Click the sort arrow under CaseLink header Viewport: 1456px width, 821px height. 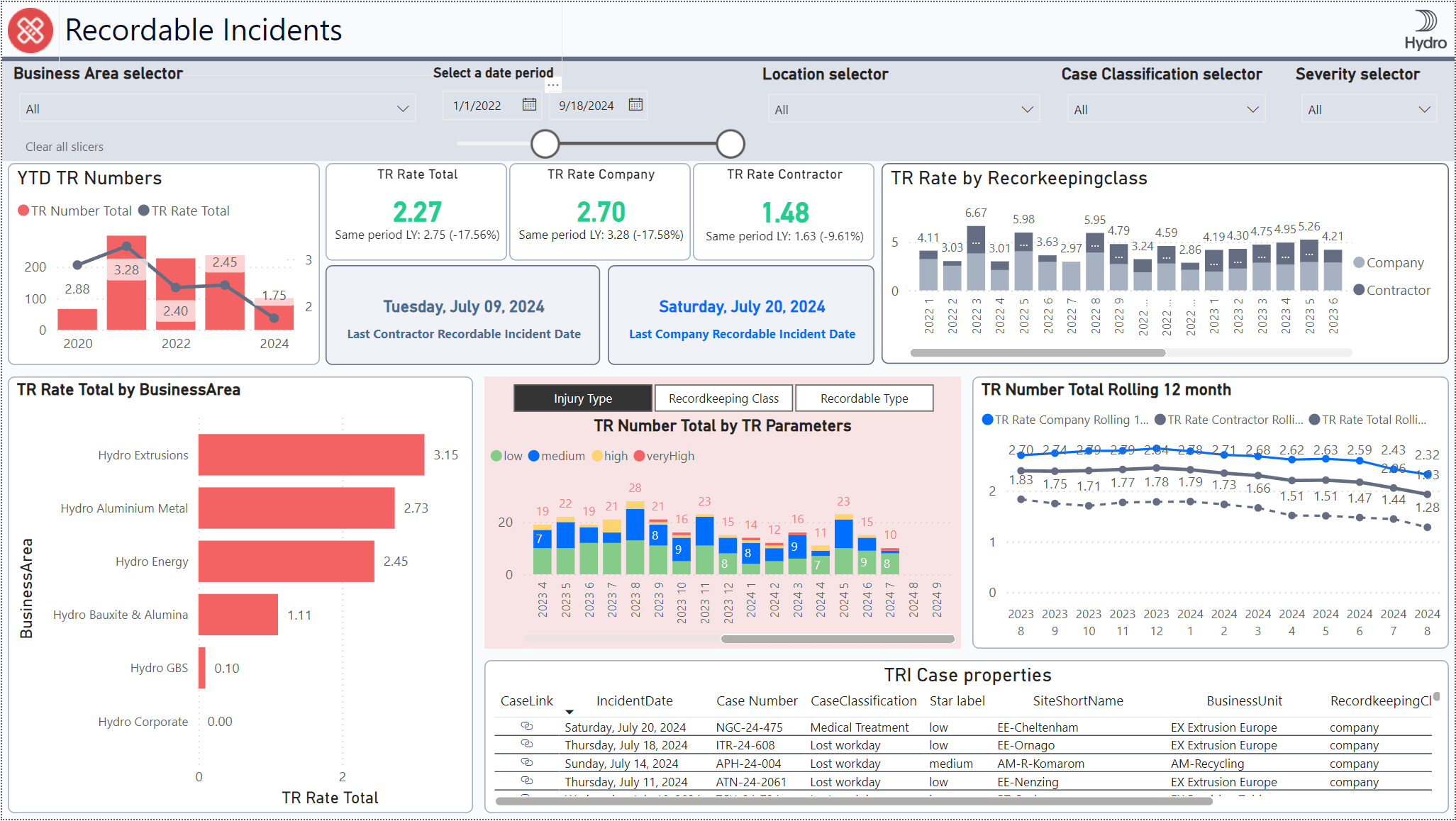[569, 710]
